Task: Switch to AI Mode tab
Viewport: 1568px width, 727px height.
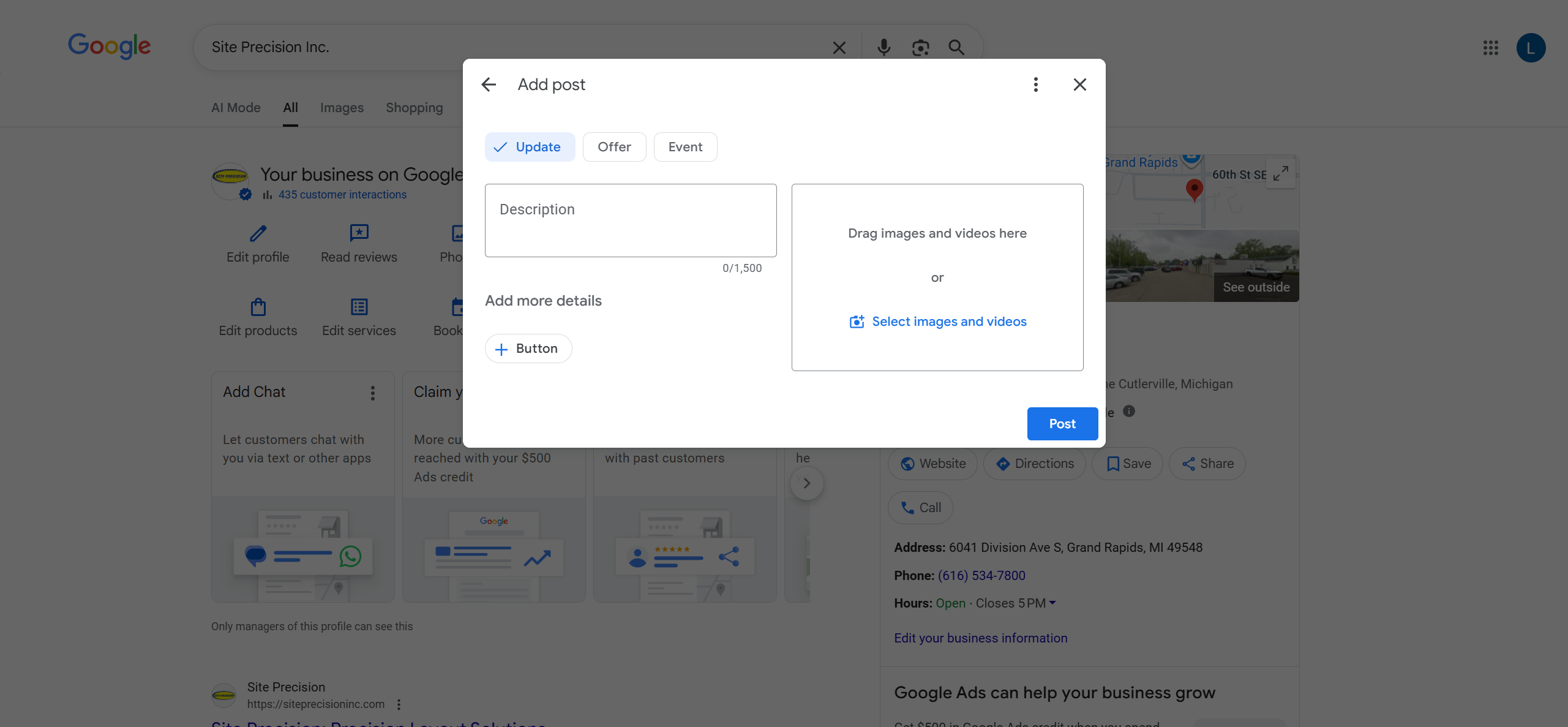Action: [x=236, y=108]
